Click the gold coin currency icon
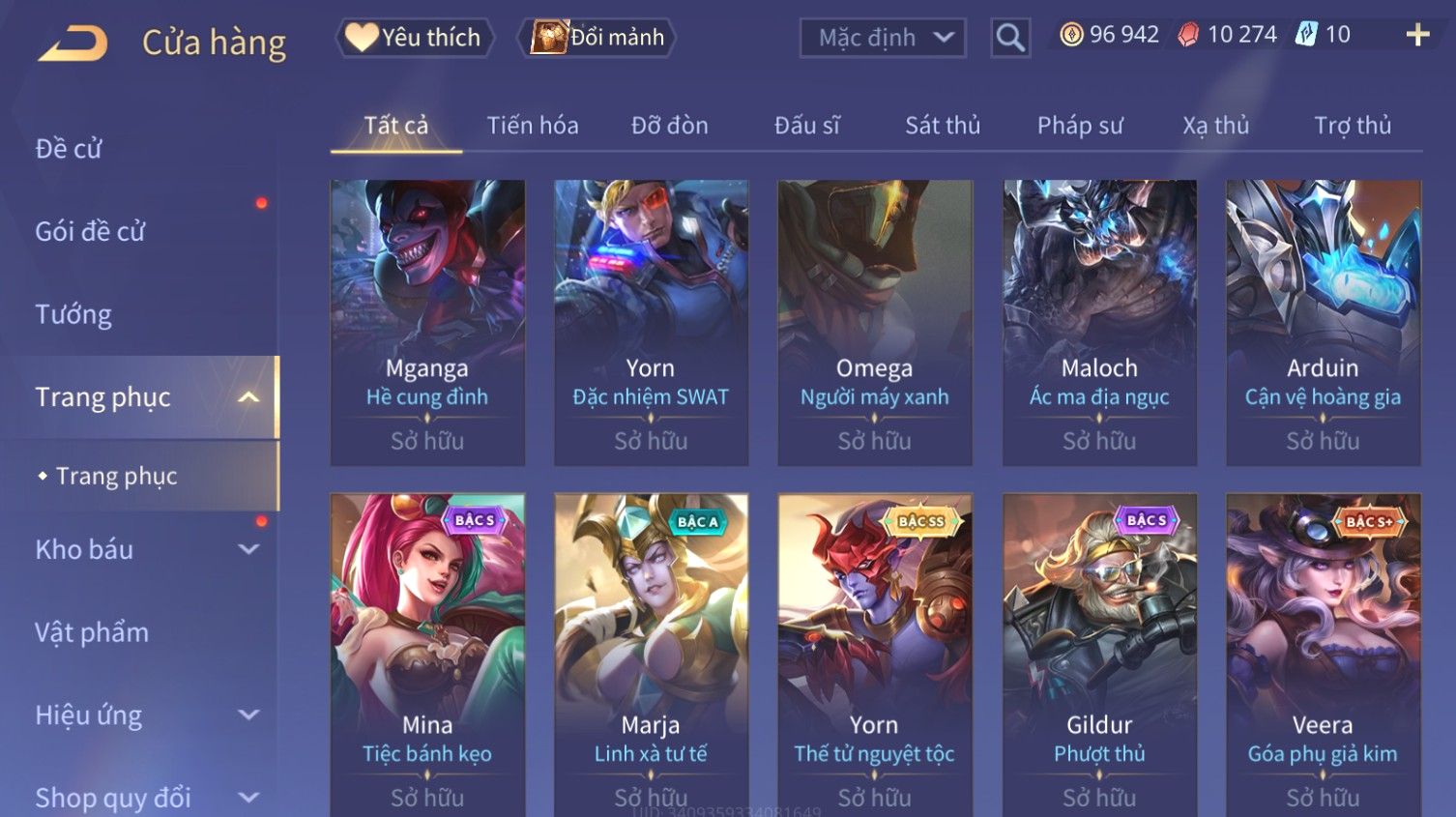Image resolution: width=1456 pixels, height=817 pixels. [x=1071, y=35]
